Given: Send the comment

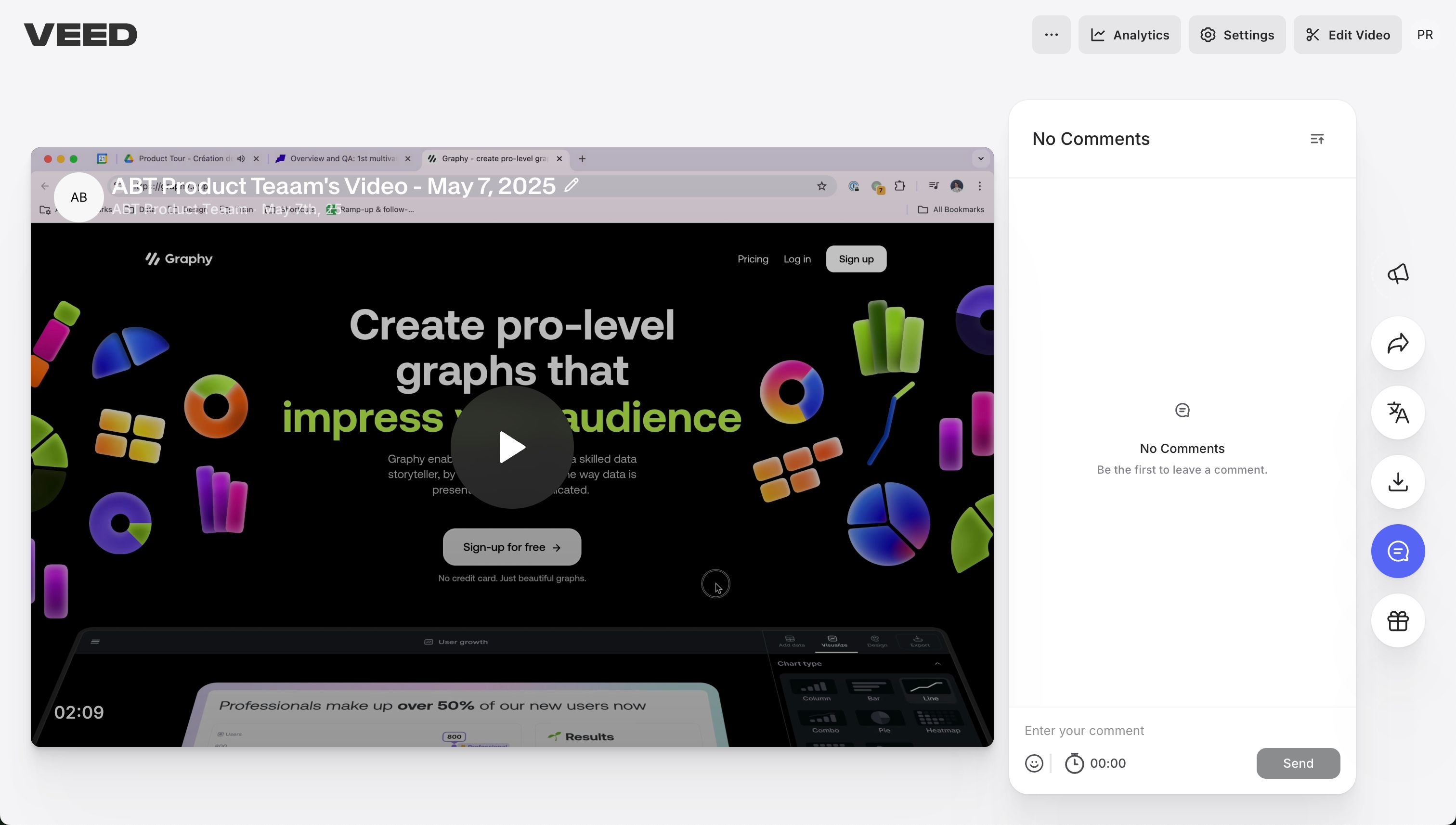Looking at the screenshot, I should point(1298,763).
